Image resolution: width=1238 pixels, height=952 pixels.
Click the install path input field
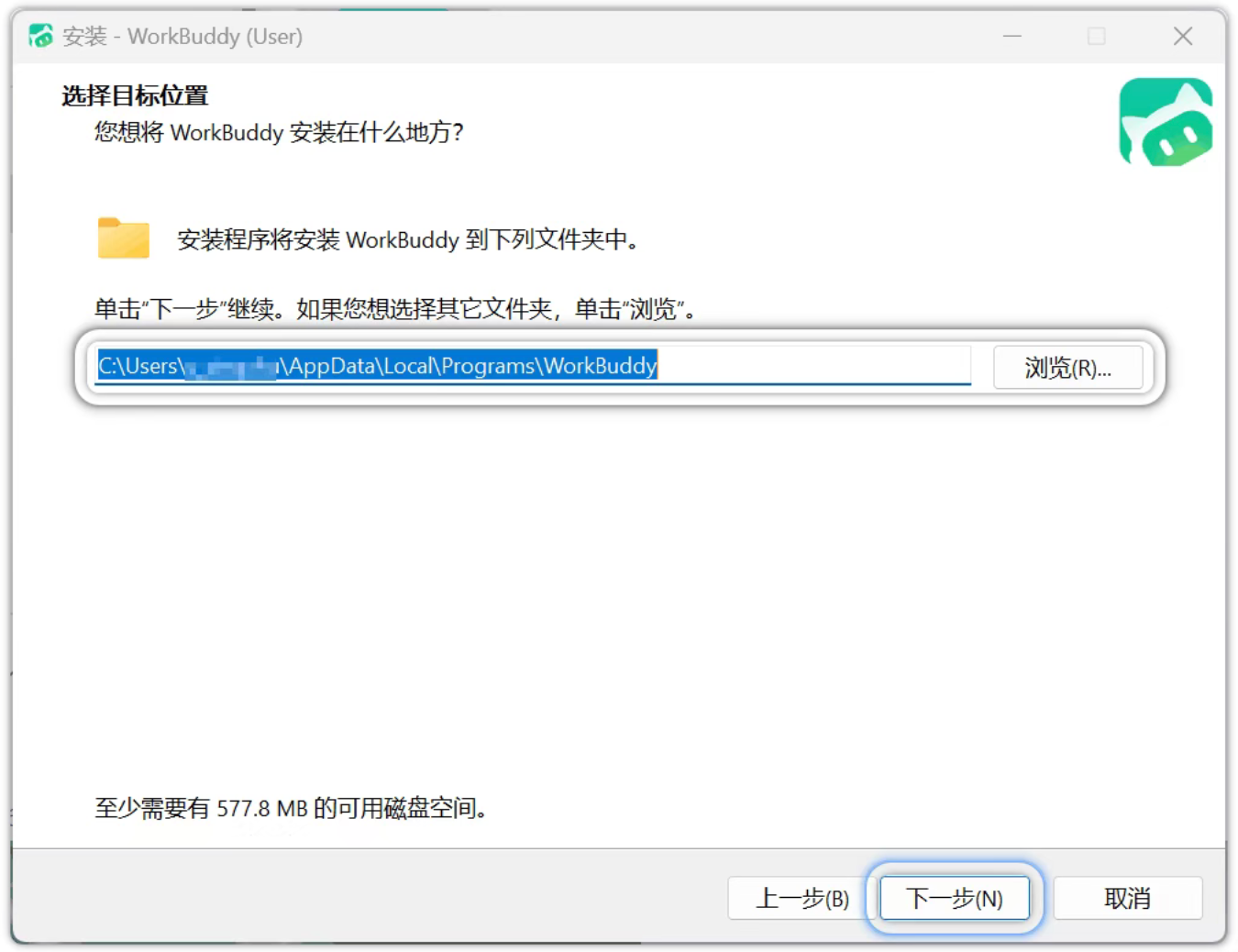tap(534, 366)
